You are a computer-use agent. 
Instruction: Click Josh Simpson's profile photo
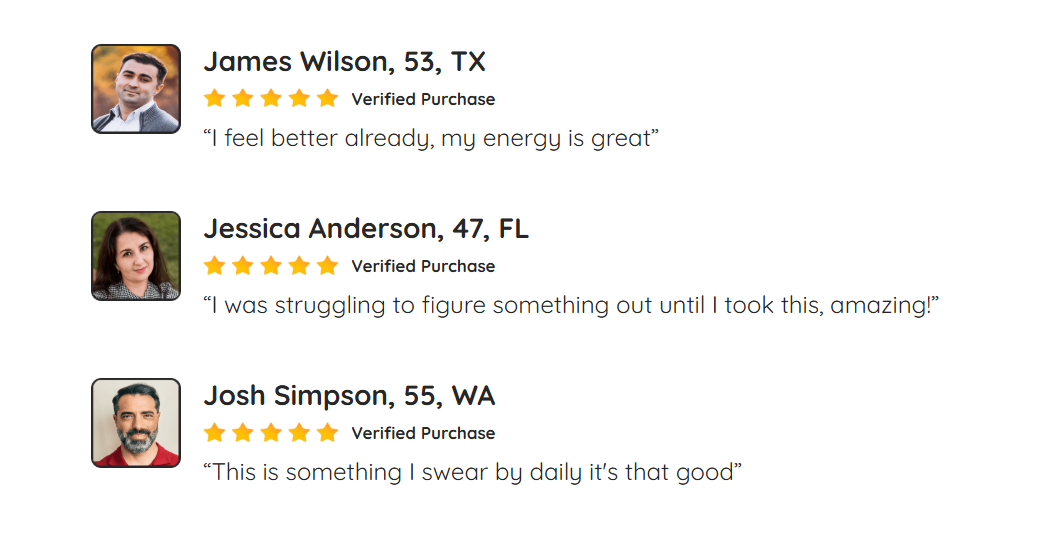tap(136, 423)
